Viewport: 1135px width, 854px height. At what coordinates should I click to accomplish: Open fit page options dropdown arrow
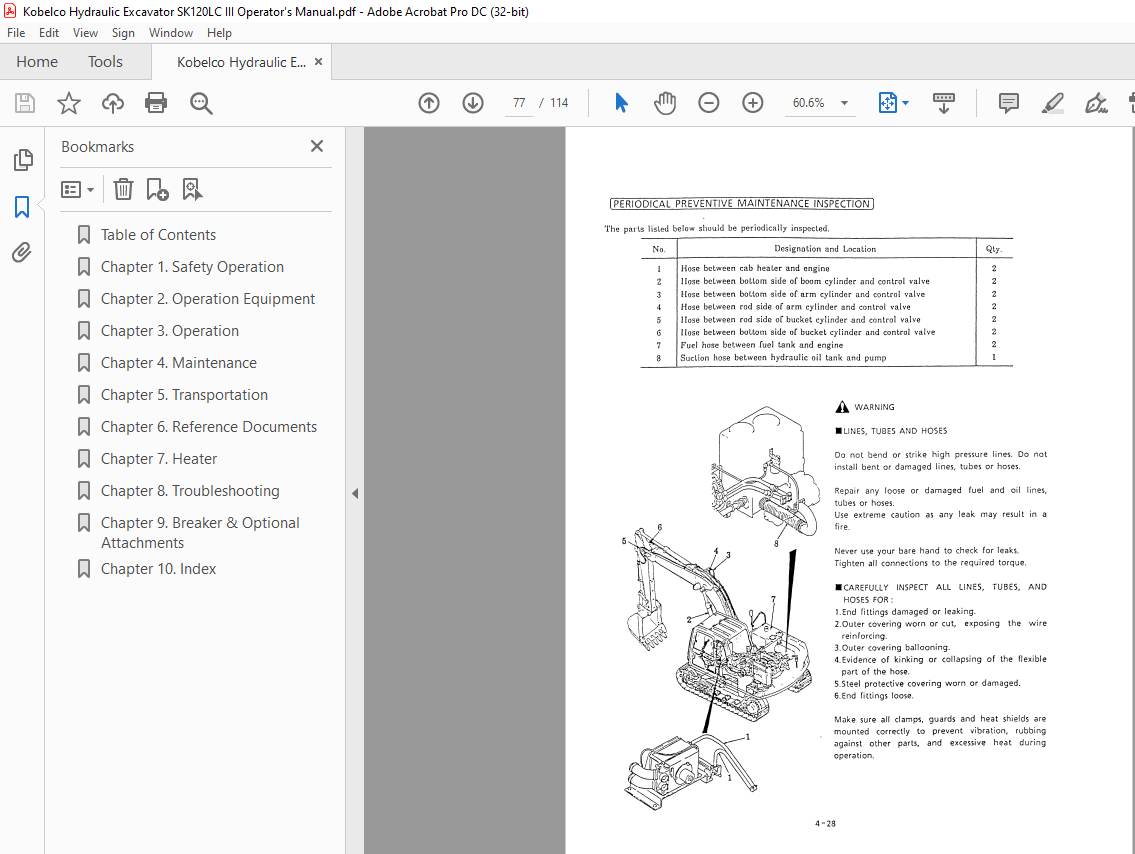click(x=906, y=103)
